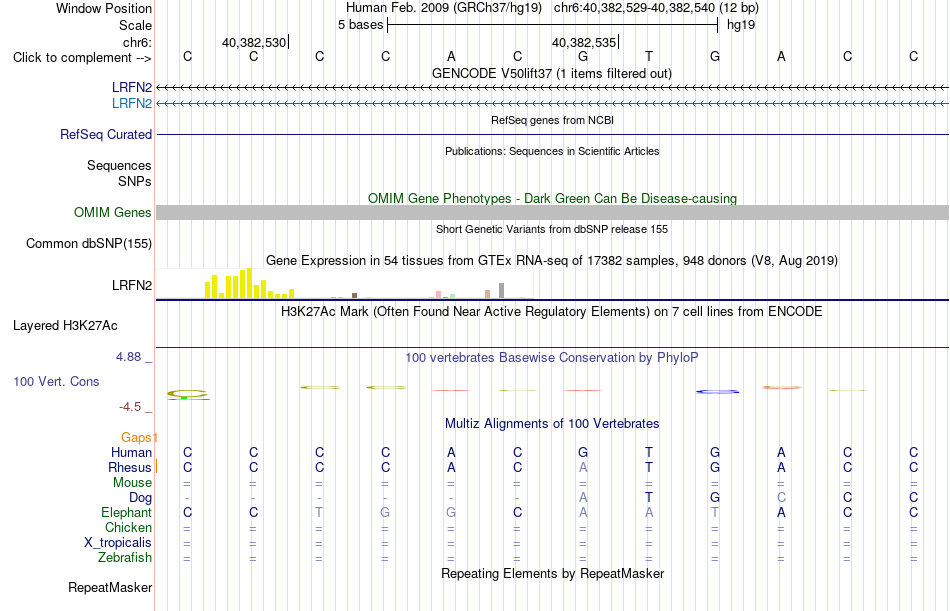Click the hg19 label beside scale bar
950x611 pixels.
click(741, 25)
